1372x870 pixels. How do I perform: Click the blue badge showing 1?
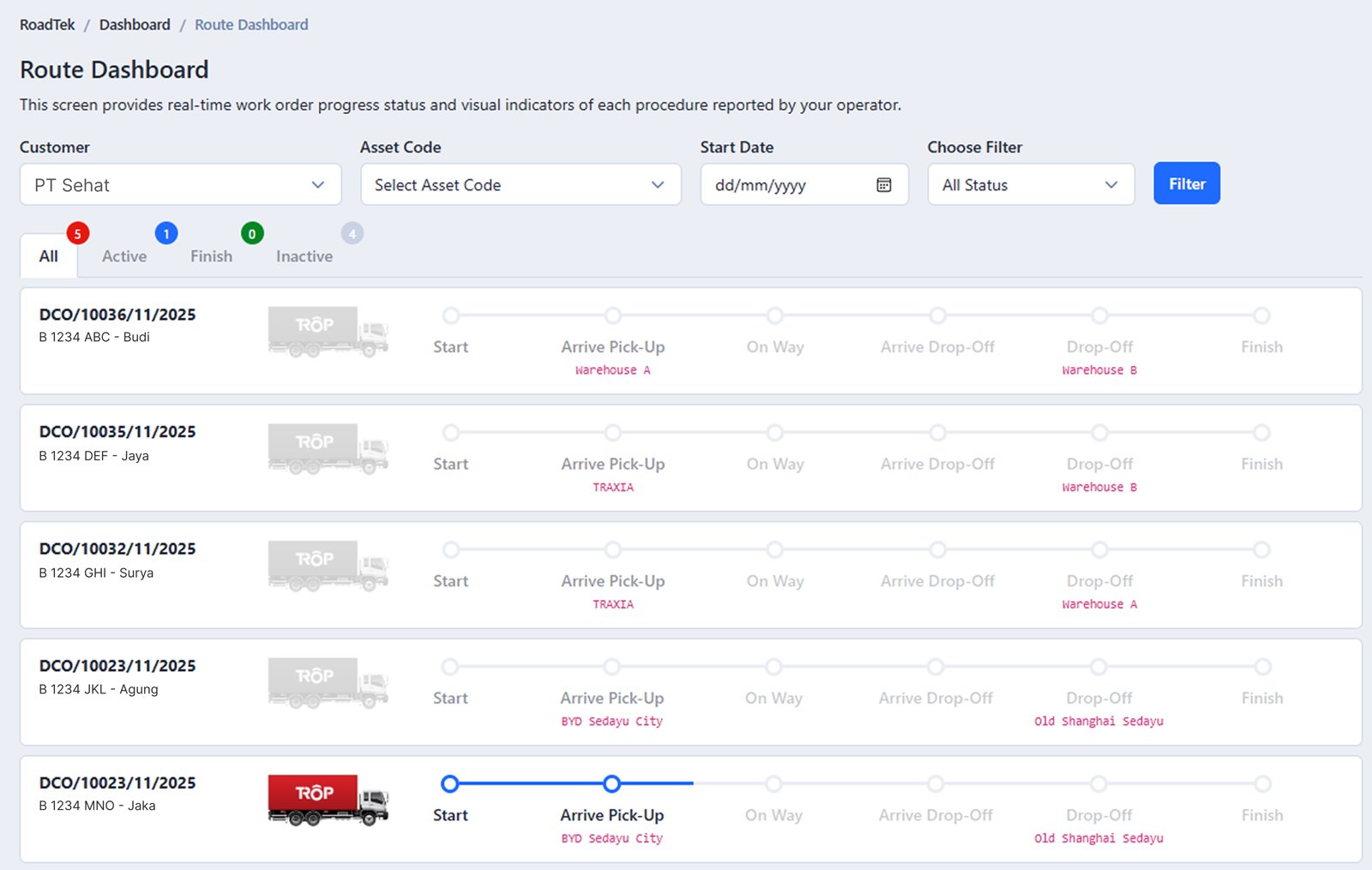point(166,233)
